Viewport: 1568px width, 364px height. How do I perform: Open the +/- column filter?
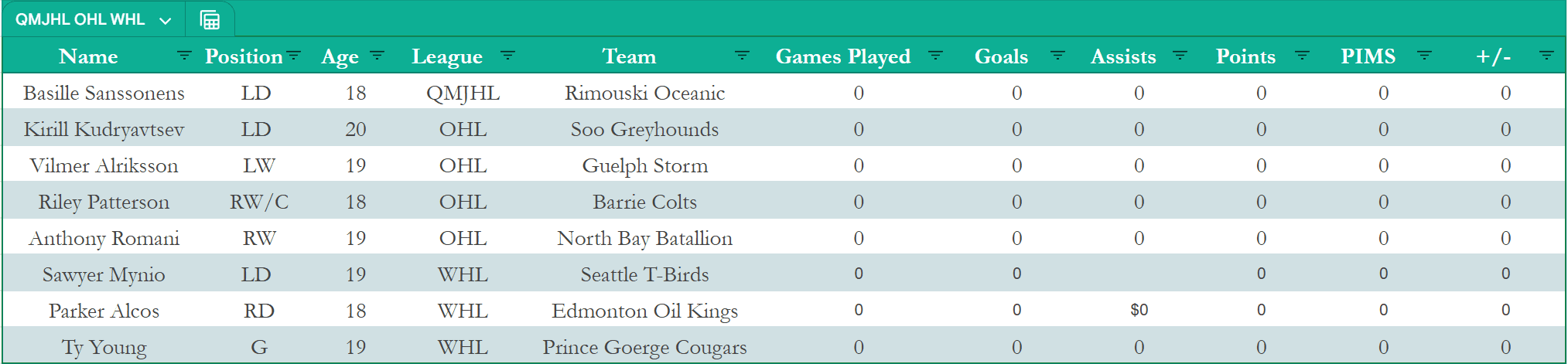(1546, 56)
